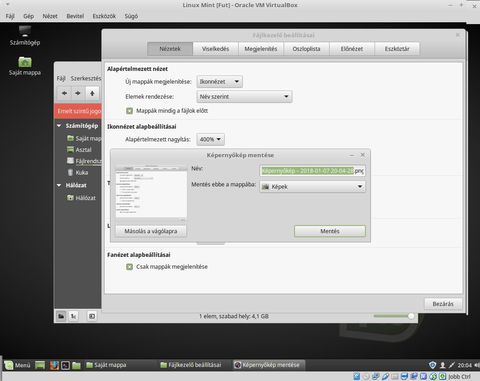
Task: Adjust the file manager zoom slider
Action: tap(394, 316)
